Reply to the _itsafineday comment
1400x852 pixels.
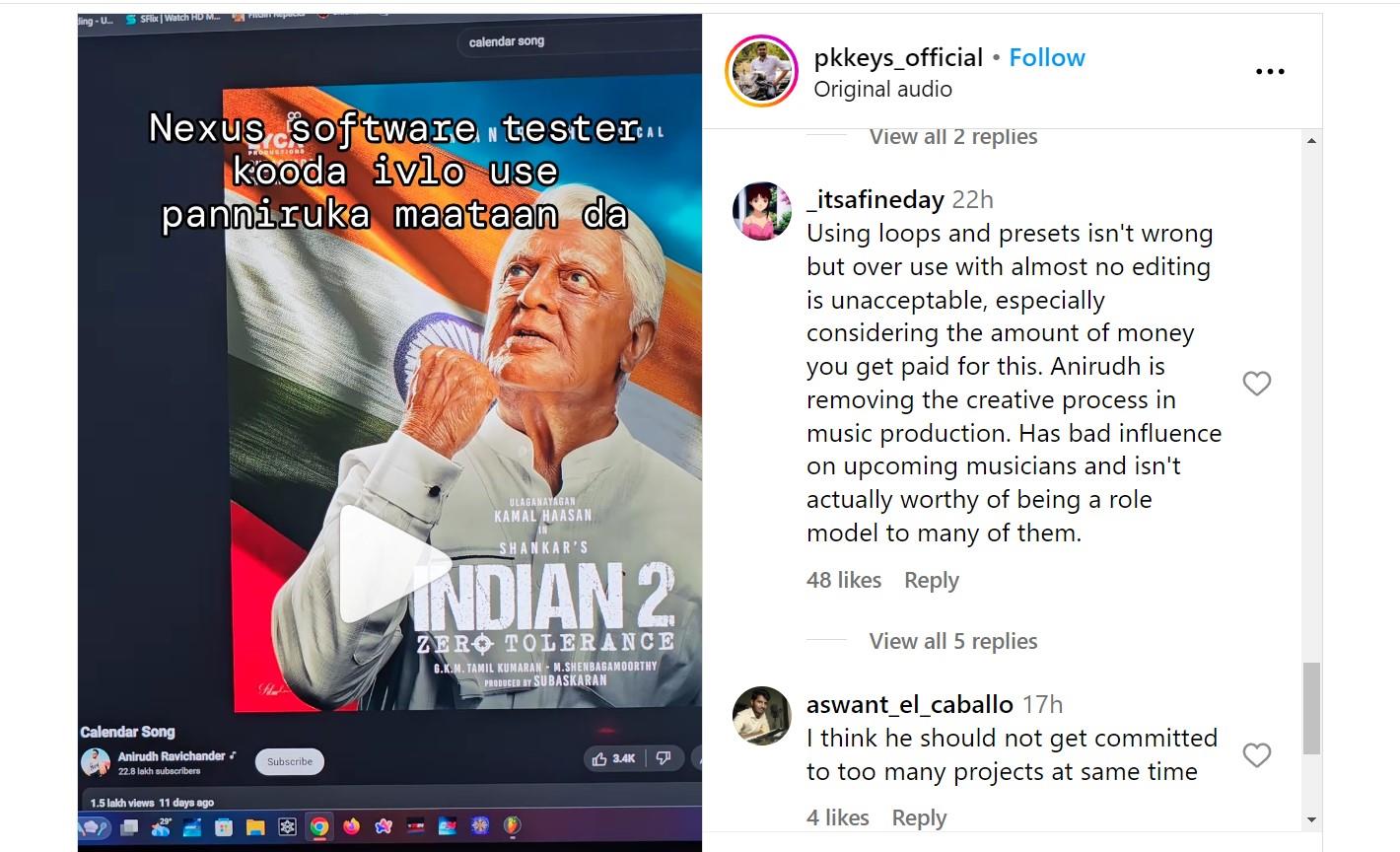click(931, 580)
